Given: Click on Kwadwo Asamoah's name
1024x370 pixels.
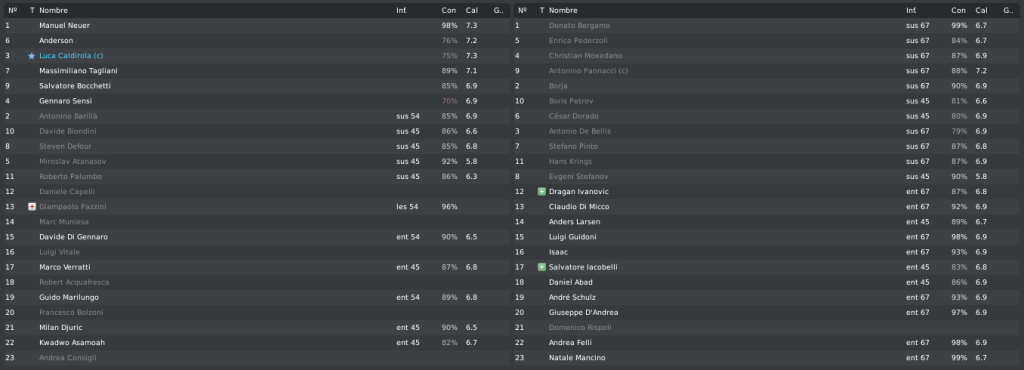Looking at the screenshot, I should 72,343.
